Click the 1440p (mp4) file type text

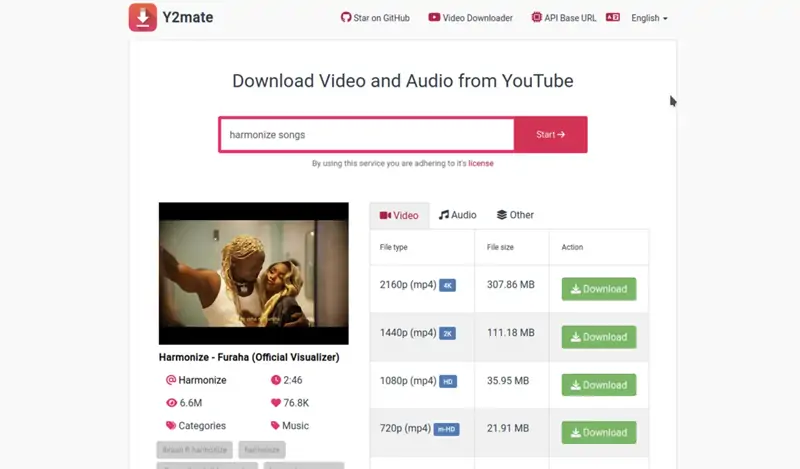408,333
